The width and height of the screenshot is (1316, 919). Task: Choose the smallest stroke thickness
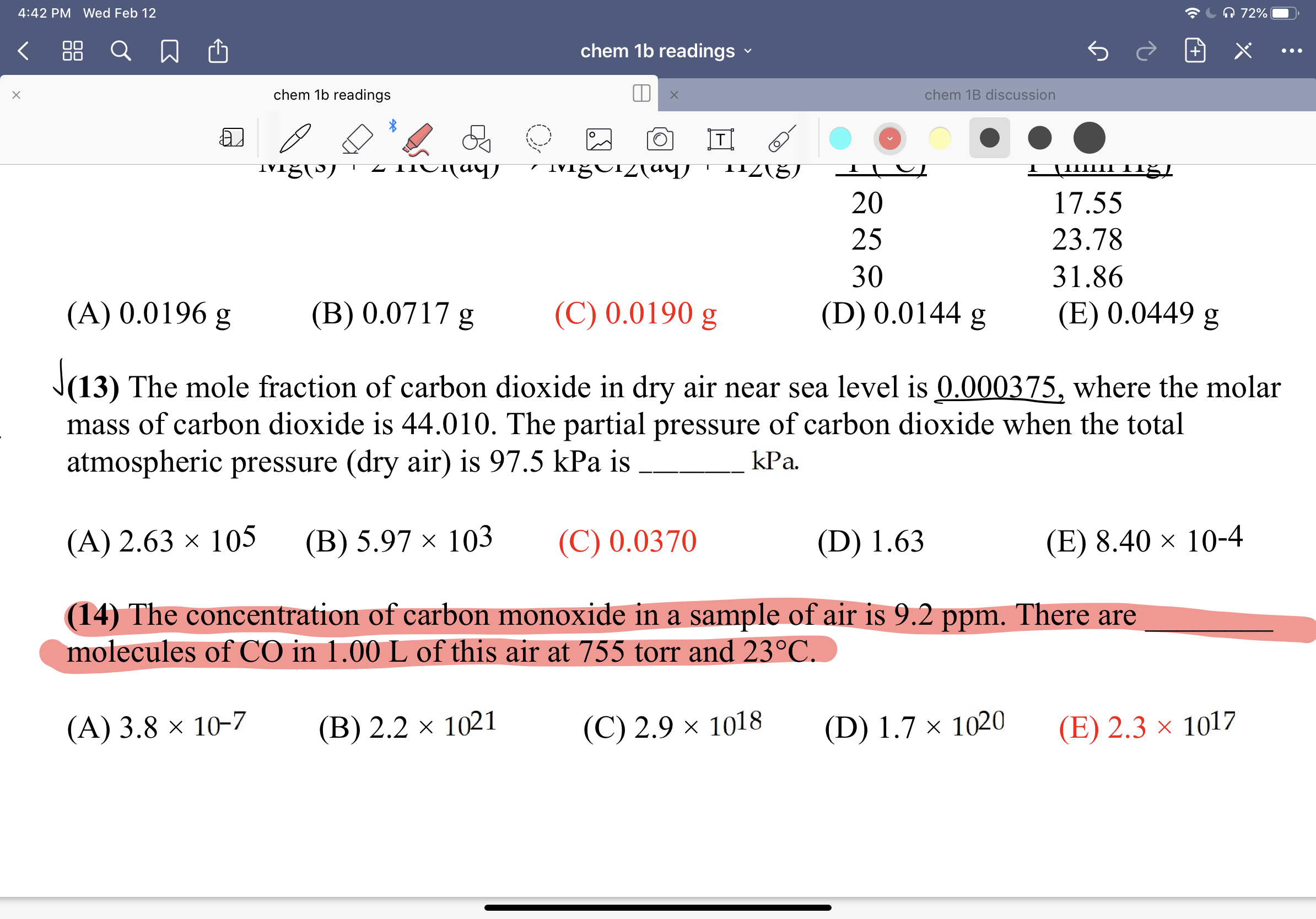pyautogui.click(x=990, y=138)
